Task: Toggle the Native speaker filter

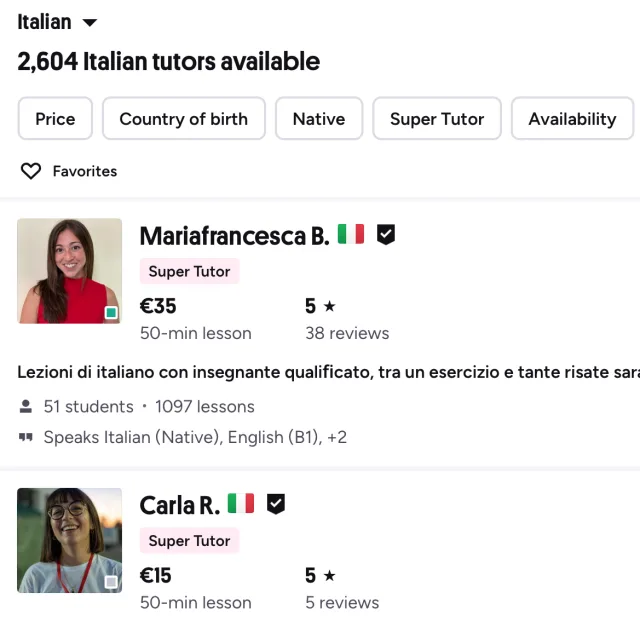Action: click(x=318, y=119)
